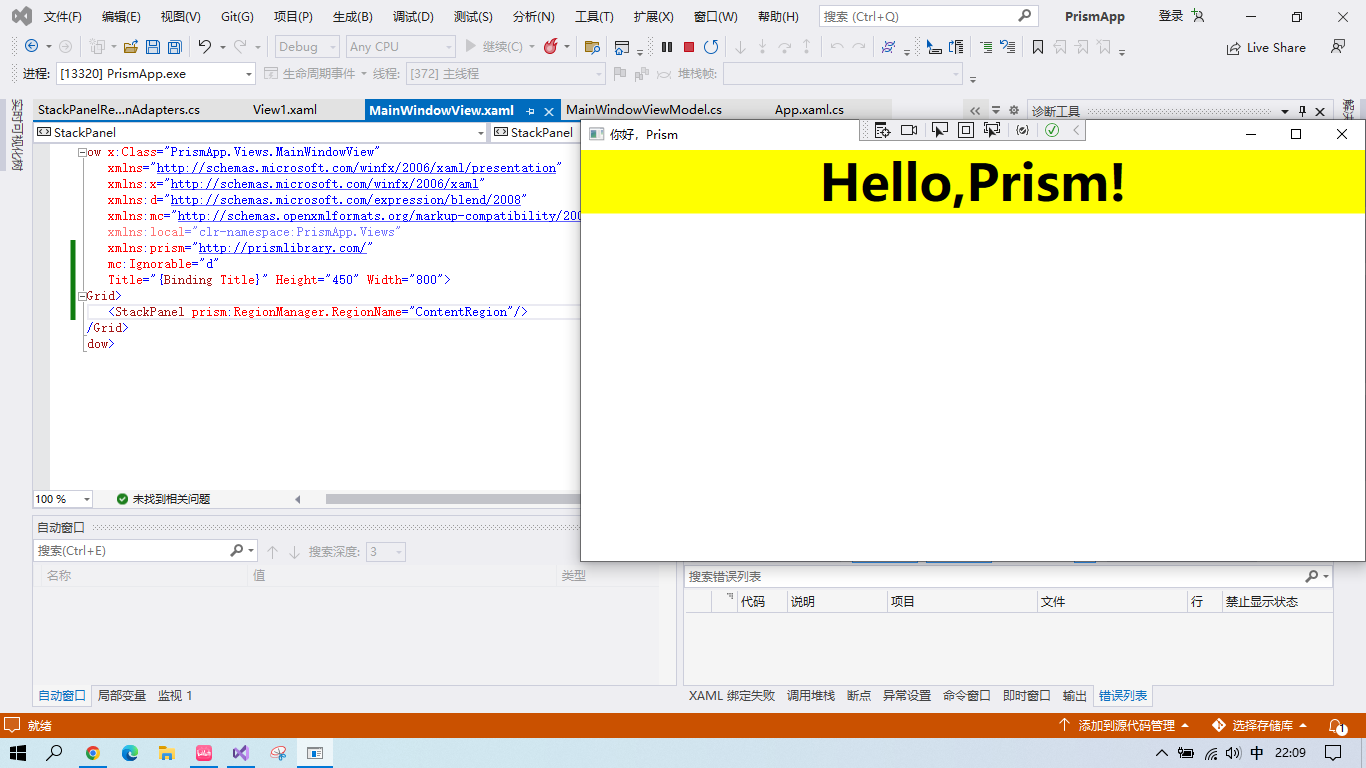The height and width of the screenshot is (768, 1366).
Task: Click the diagnostic tools settings gear
Action: (1013, 111)
